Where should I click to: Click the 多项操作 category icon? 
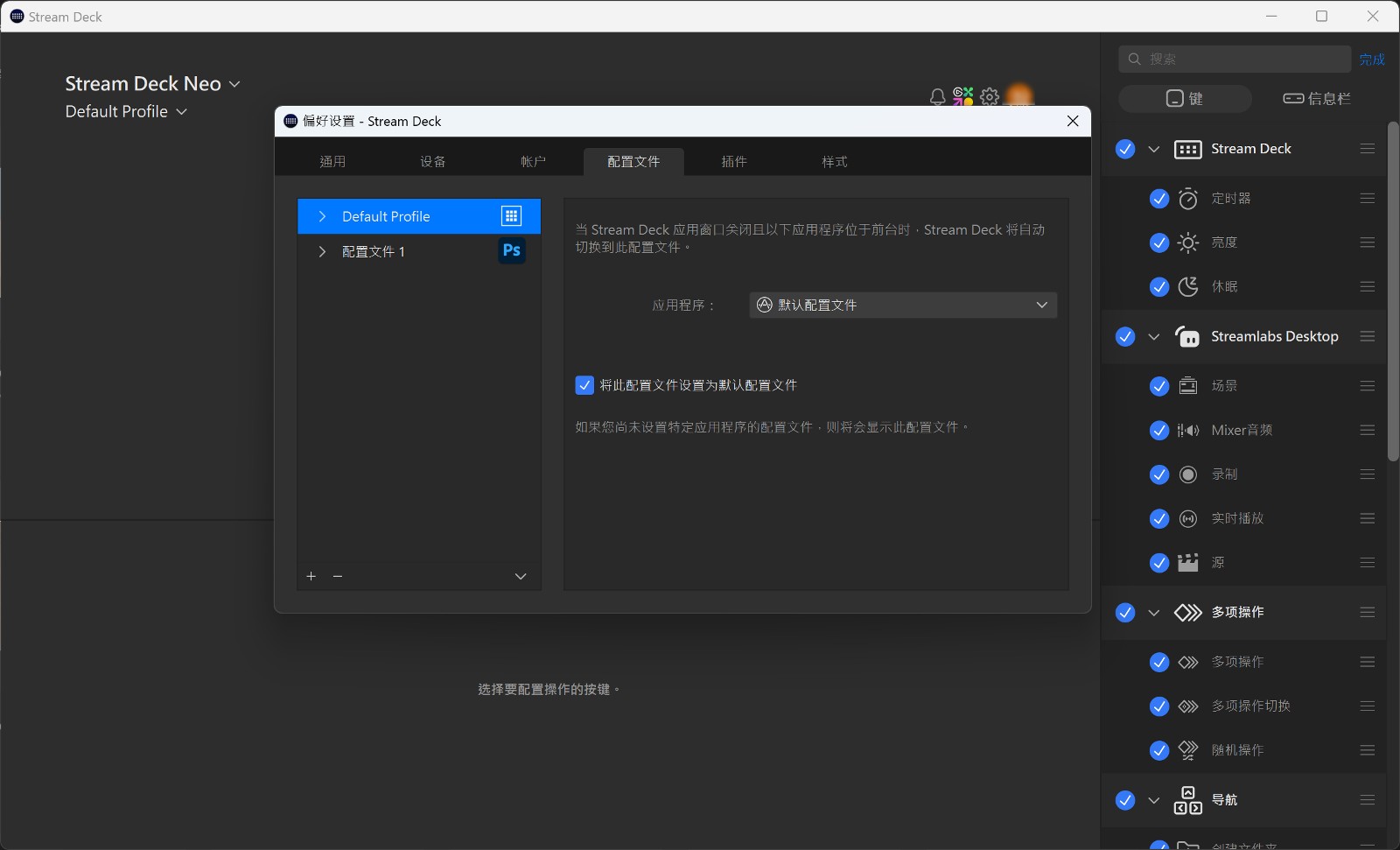[x=1188, y=612]
